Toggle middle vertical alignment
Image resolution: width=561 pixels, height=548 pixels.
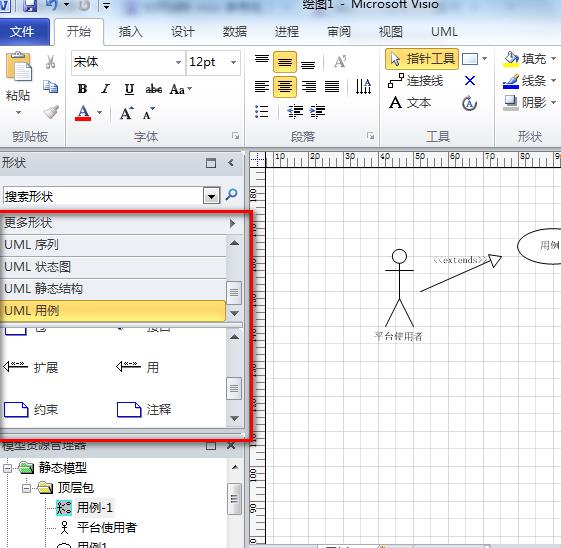coord(285,62)
